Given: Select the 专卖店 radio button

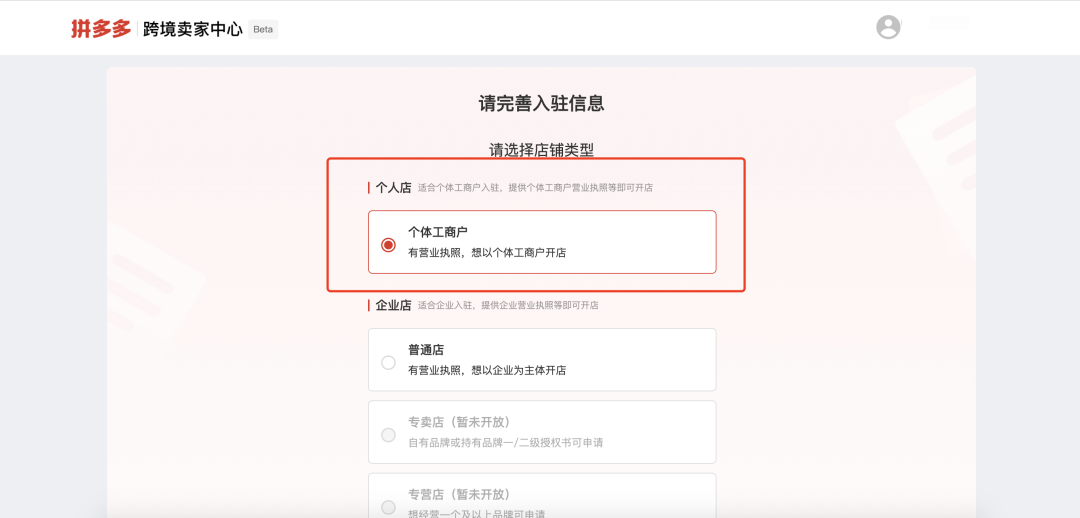Looking at the screenshot, I should pyautogui.click(x=388, y=435).
